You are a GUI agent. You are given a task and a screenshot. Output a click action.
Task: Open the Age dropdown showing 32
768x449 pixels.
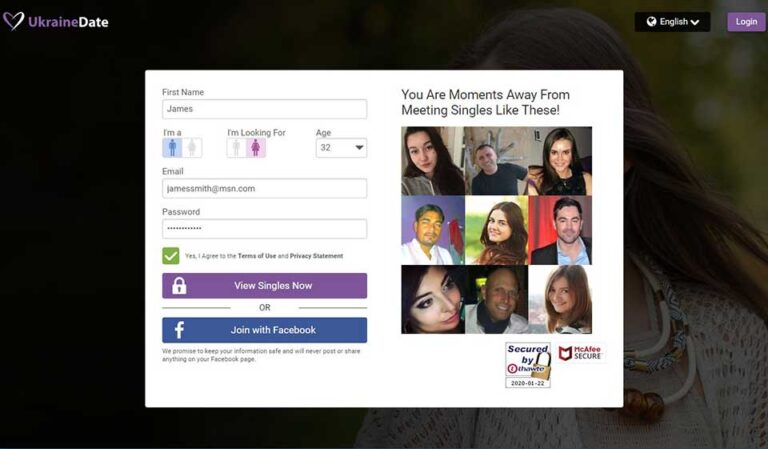pos(341,148)
